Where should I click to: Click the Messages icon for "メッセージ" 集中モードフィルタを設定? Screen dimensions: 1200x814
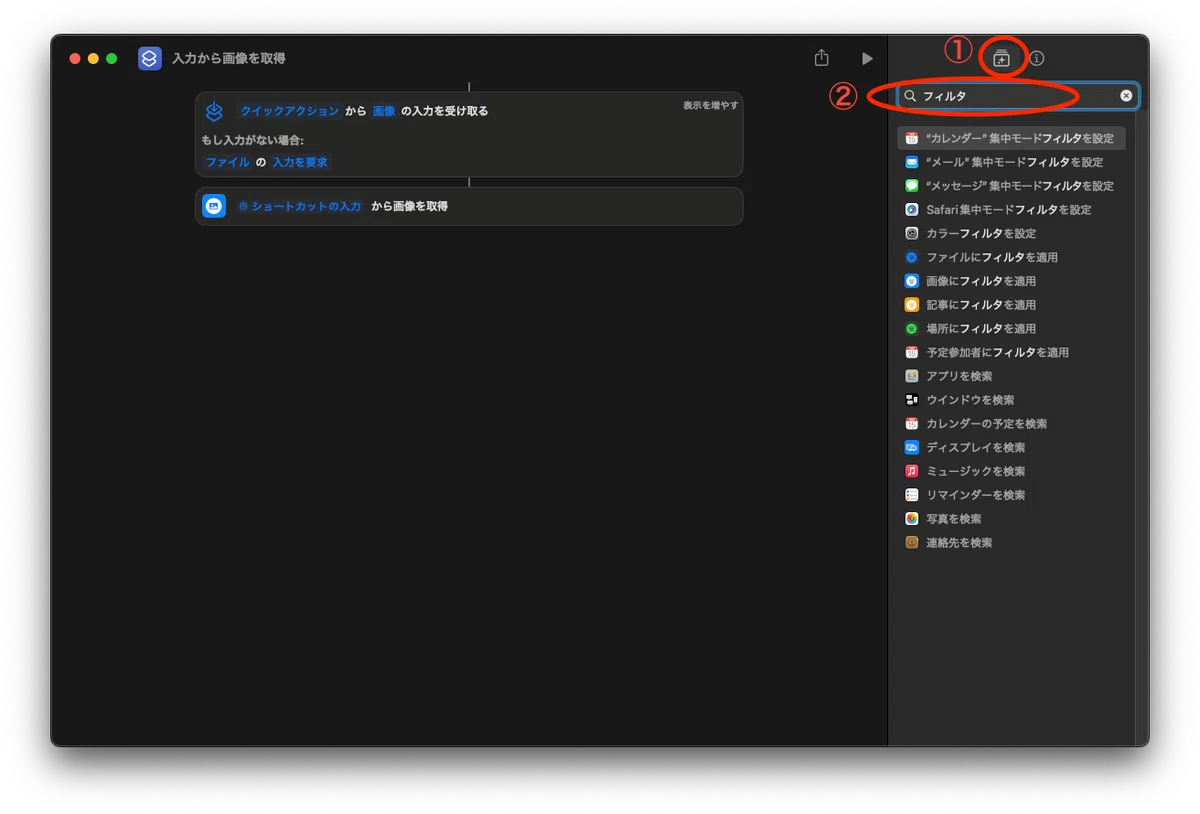pyautogui.click(x=911, y=186)
